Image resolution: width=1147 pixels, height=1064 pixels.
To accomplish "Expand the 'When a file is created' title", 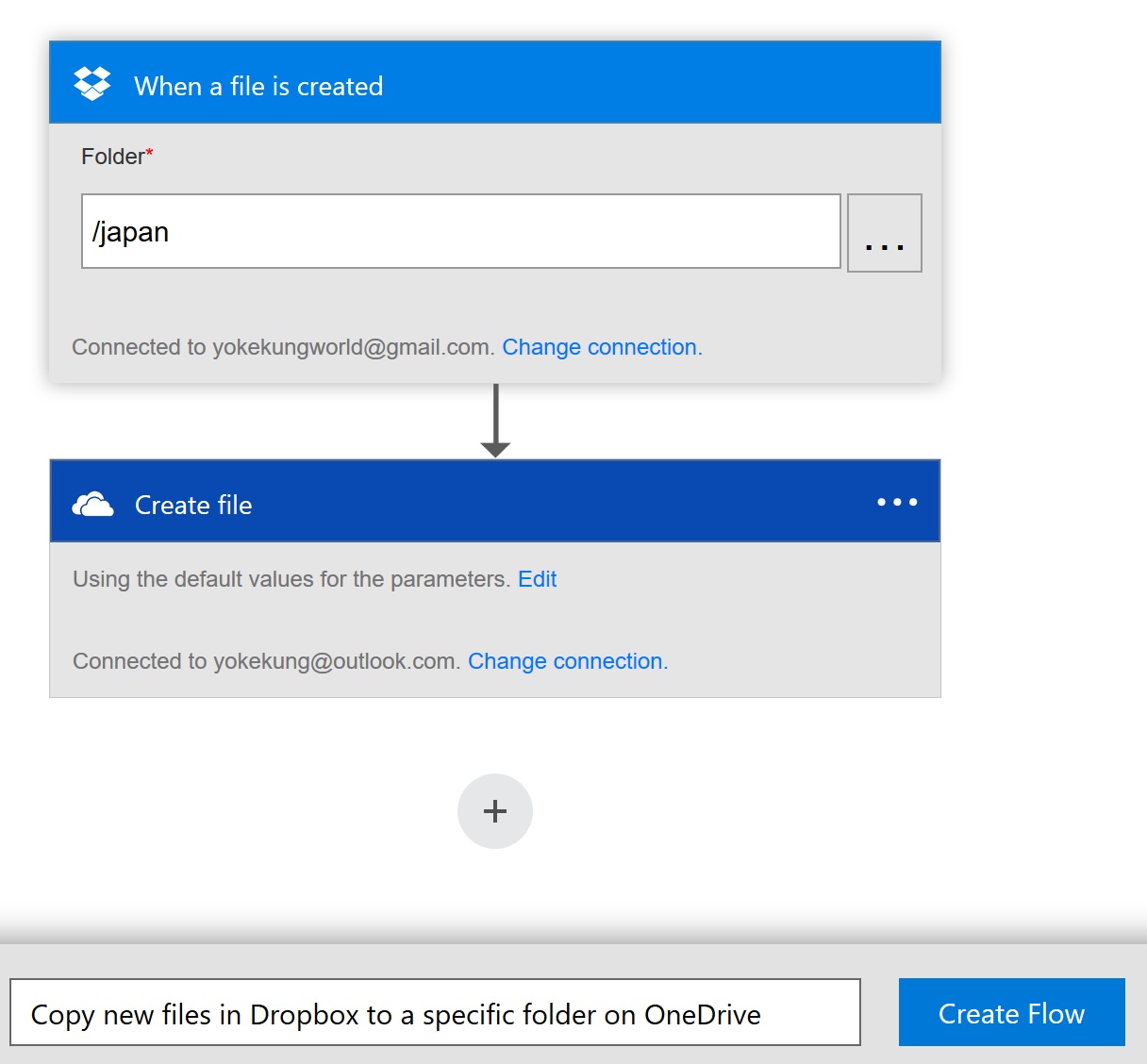I will [258, 86].
